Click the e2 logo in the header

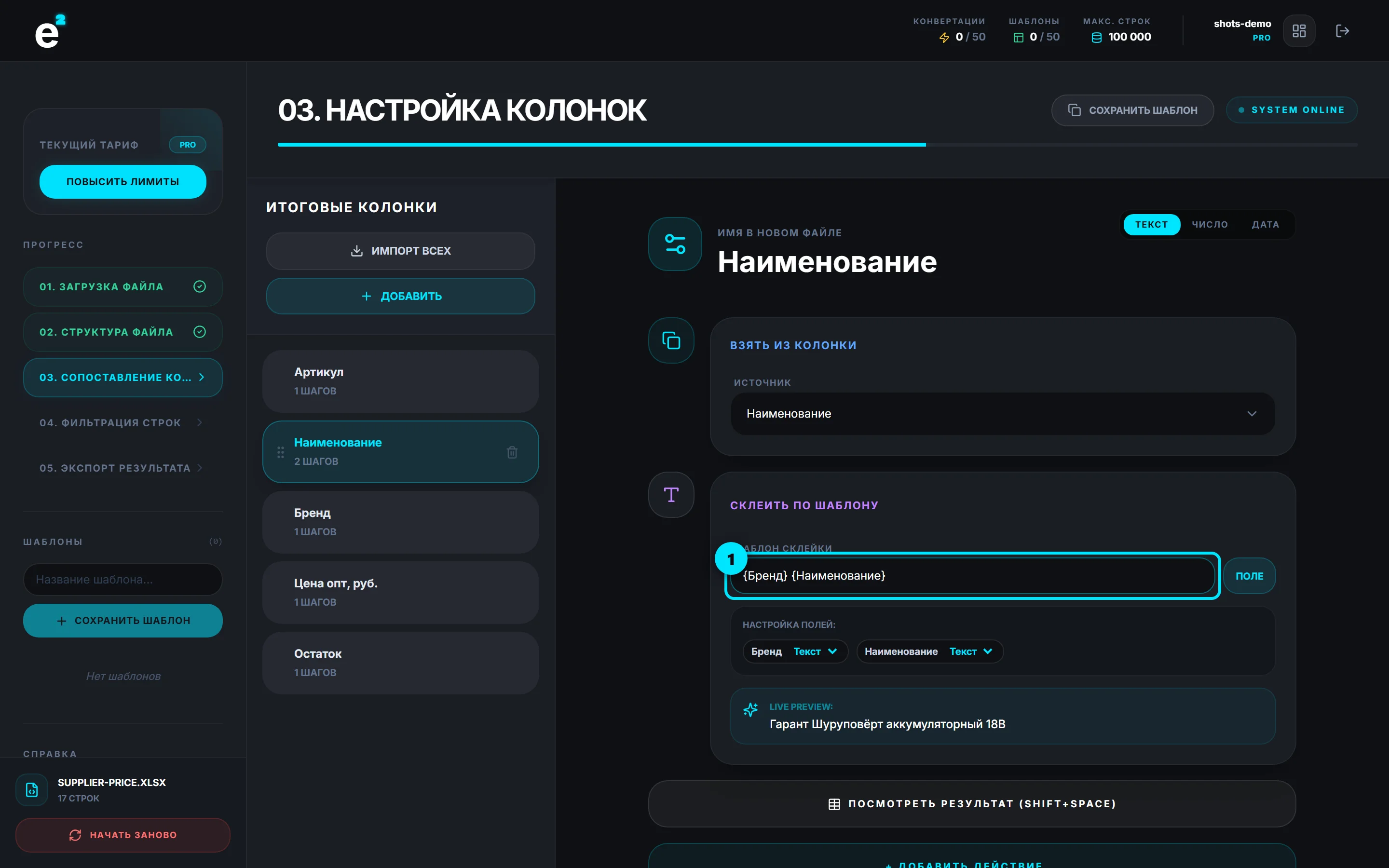51,31
